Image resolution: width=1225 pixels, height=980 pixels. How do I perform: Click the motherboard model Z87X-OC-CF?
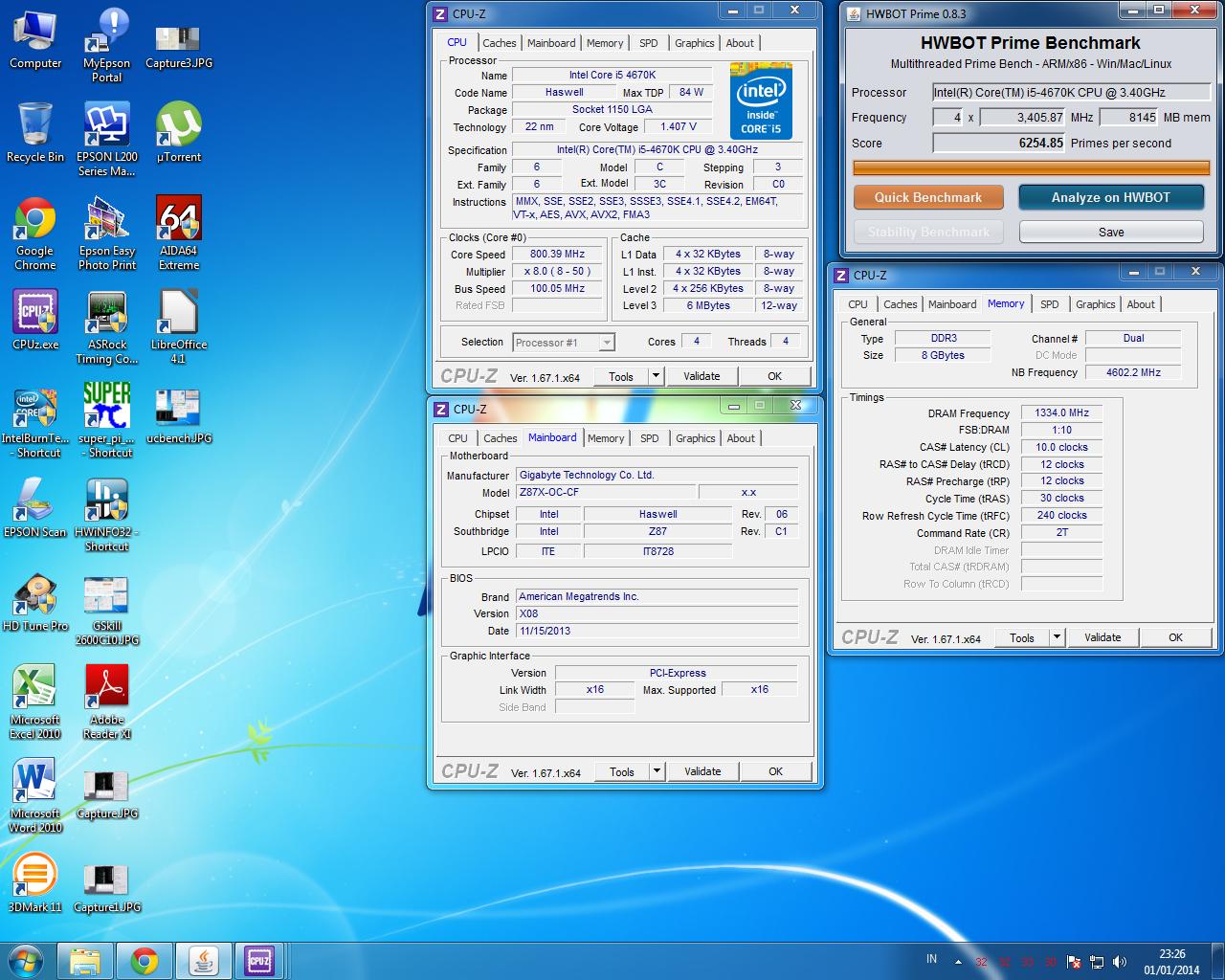coord(605,492)
